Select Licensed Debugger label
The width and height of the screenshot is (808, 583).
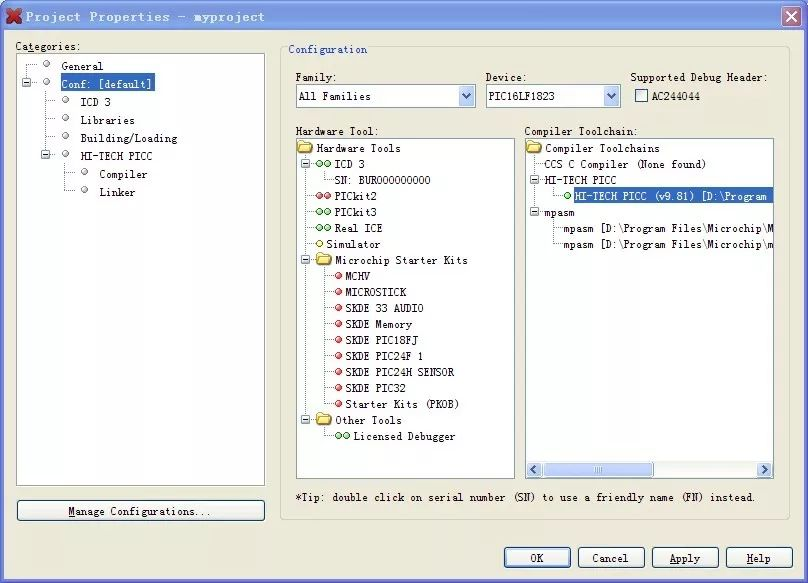click(x=404, y=436)
